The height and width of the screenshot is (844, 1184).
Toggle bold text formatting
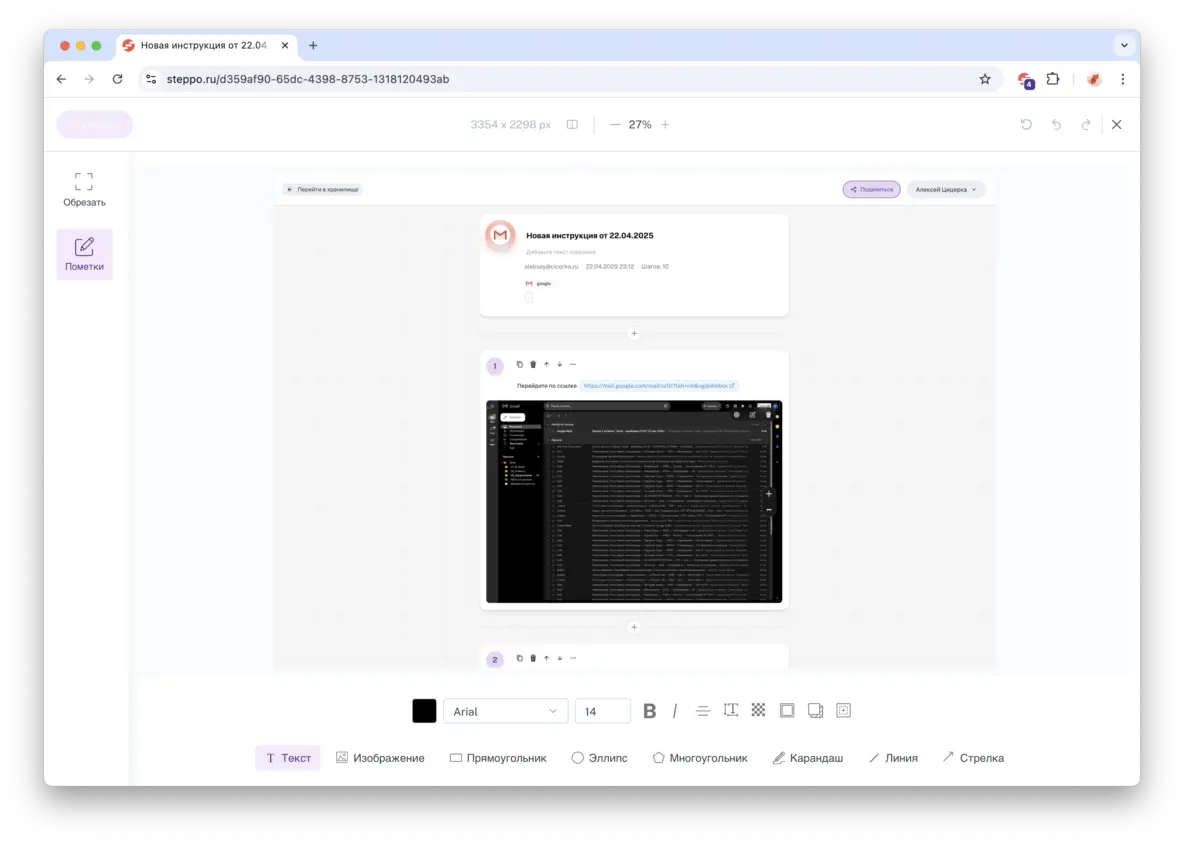pos(649,710)
